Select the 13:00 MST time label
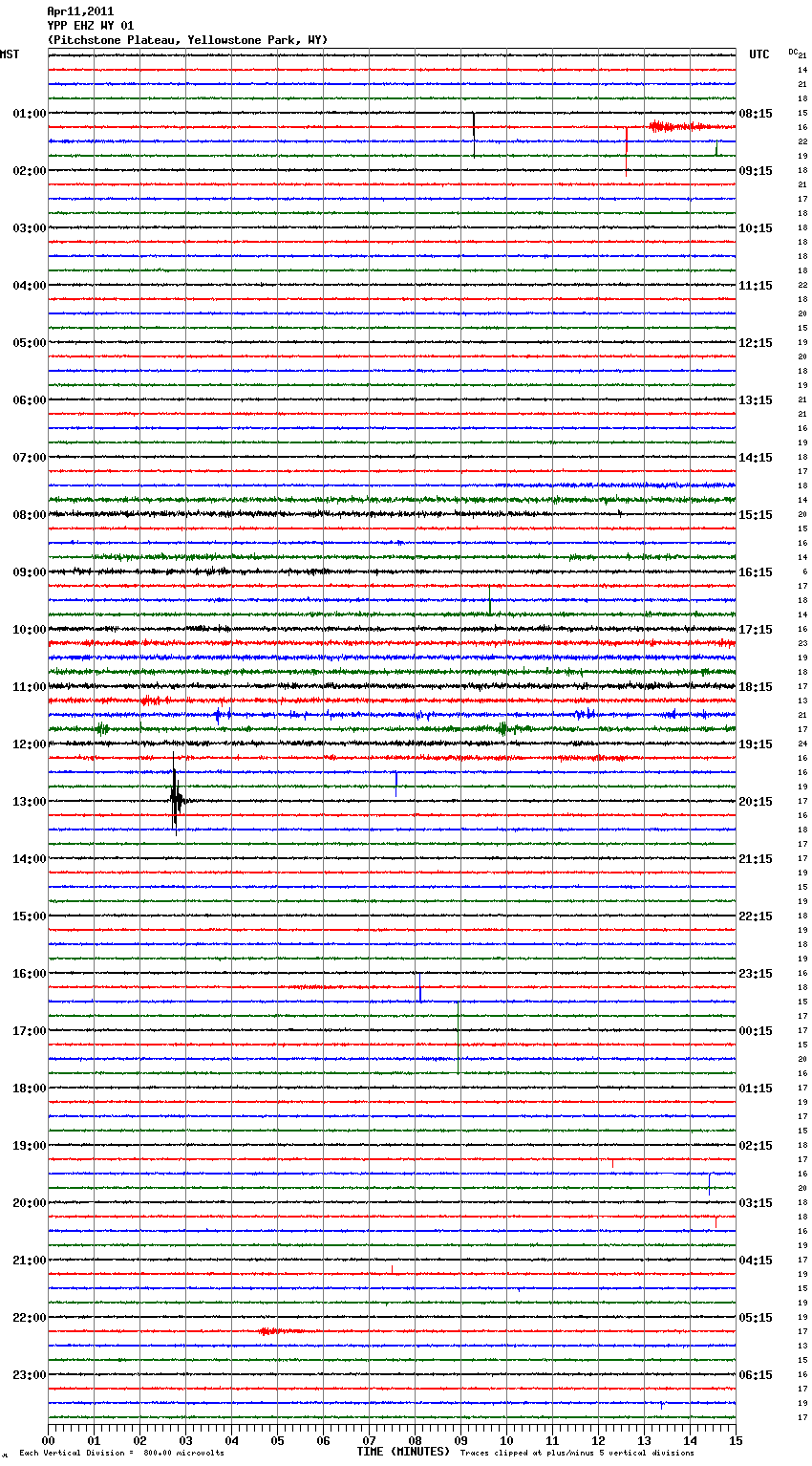Viewport: 812px width, 1466px height. pyautogui.click(x=30, y=802)
